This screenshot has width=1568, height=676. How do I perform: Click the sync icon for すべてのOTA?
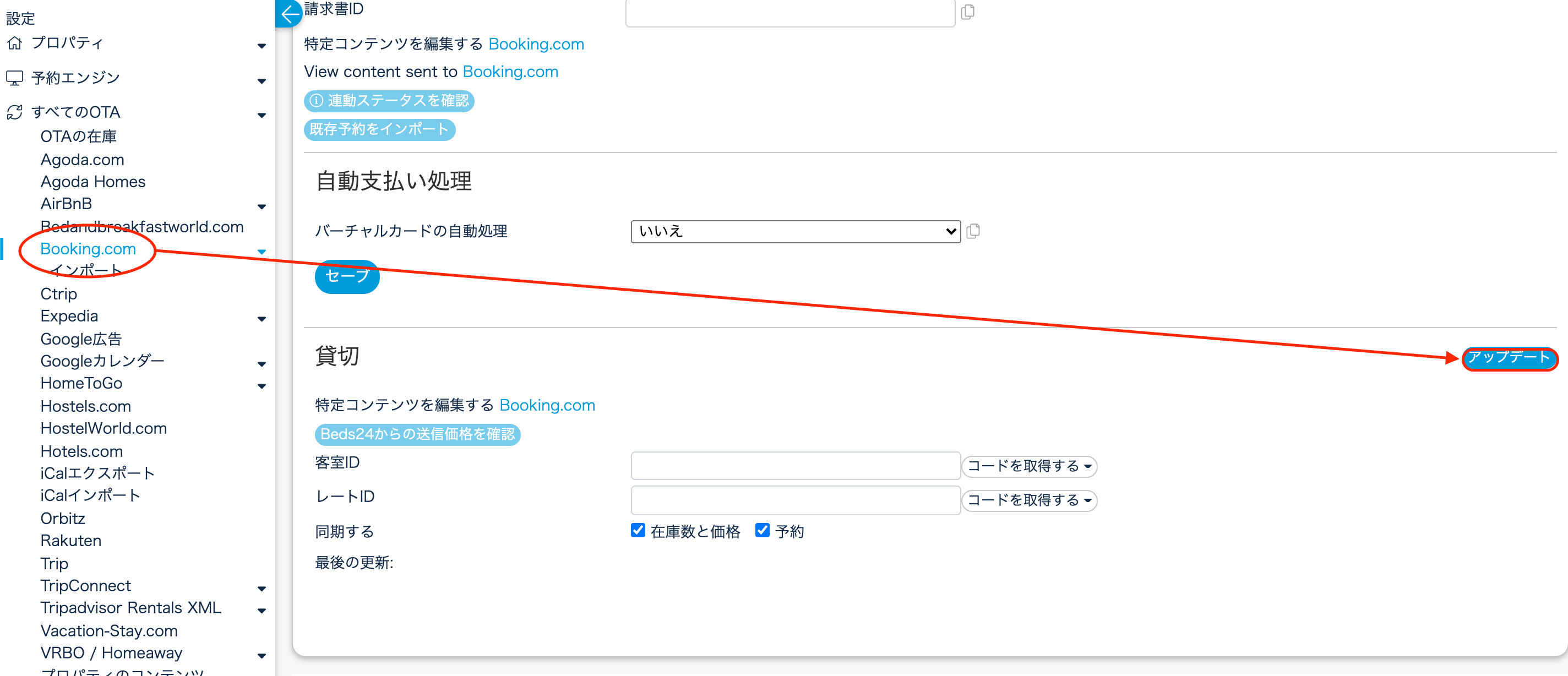click(15, 112)
